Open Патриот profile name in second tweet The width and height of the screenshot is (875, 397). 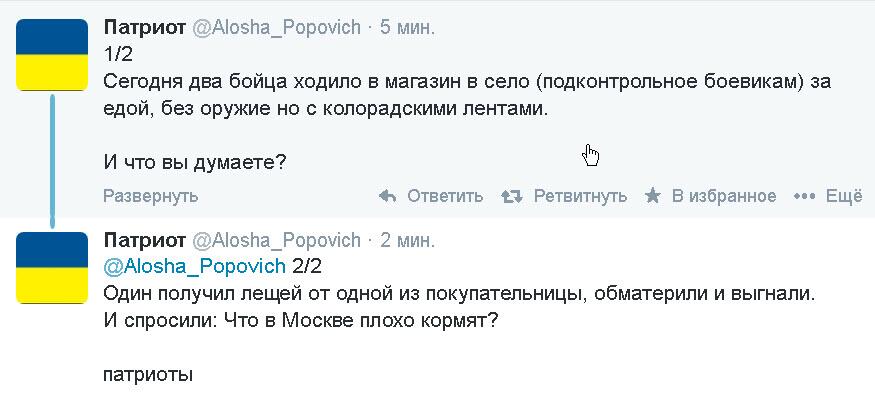click(x=145, y=240)
